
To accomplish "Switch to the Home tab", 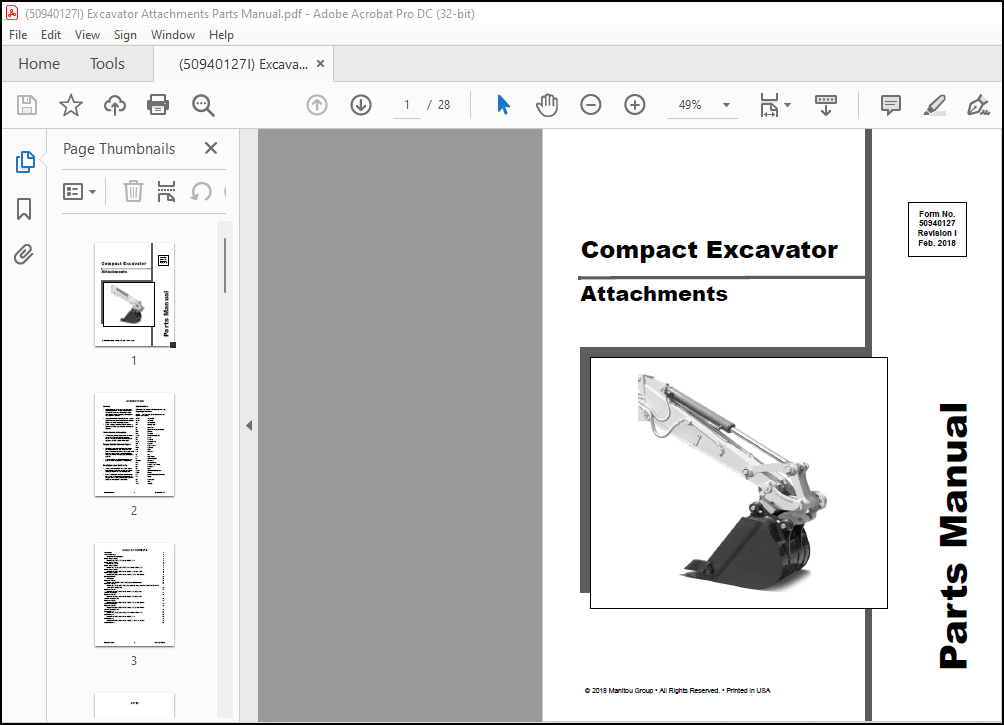I will (x=39, y=64).
